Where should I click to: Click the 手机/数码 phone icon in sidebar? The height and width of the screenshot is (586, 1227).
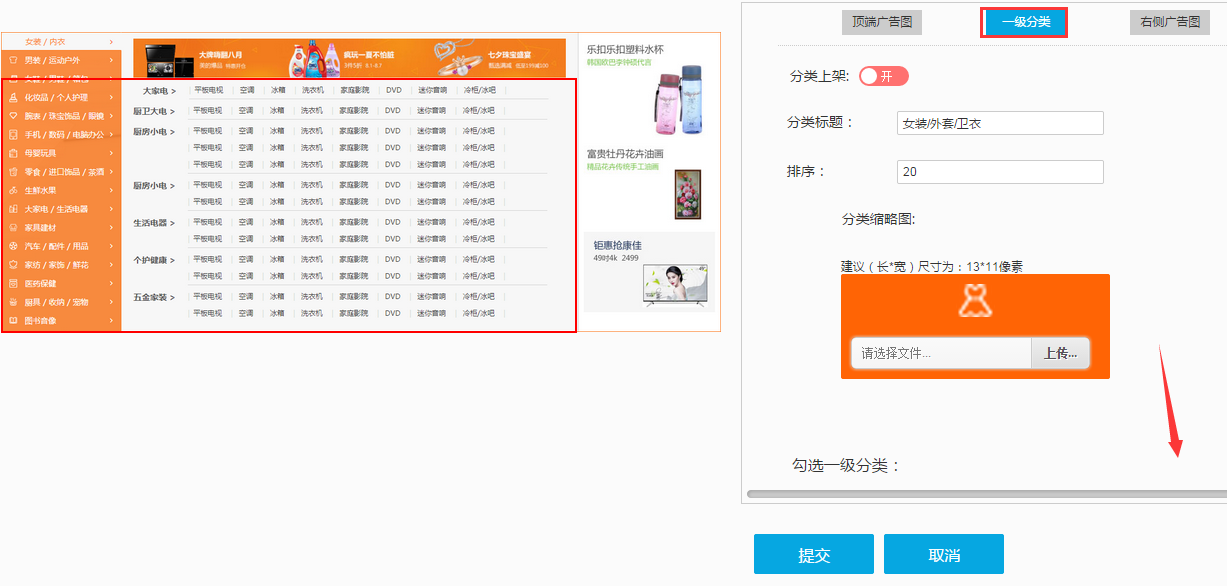(13, 135)
